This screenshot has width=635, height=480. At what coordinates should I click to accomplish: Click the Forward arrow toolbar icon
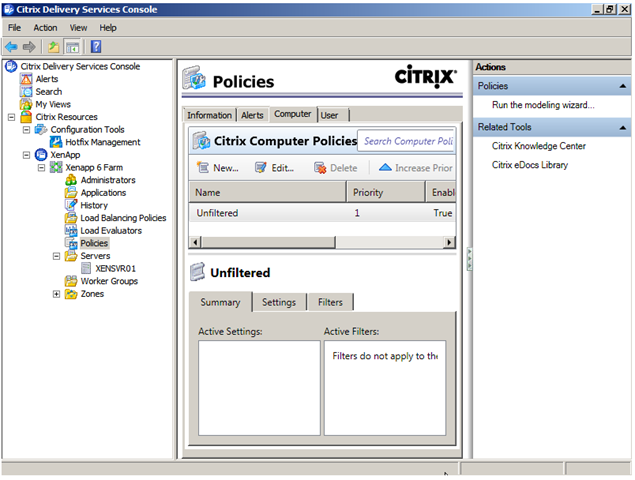(x=29, y=47)
